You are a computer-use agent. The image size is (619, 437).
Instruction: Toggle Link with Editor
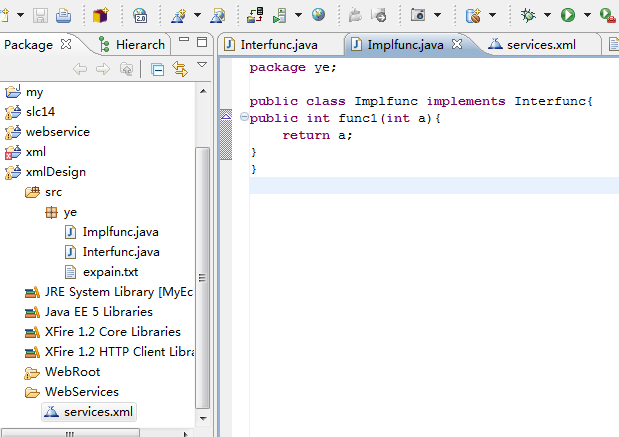pos(180,69)
